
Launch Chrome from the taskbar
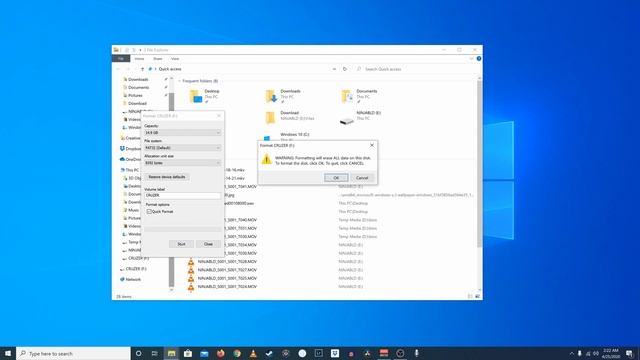pyautogui.click(x=237, y=353)
